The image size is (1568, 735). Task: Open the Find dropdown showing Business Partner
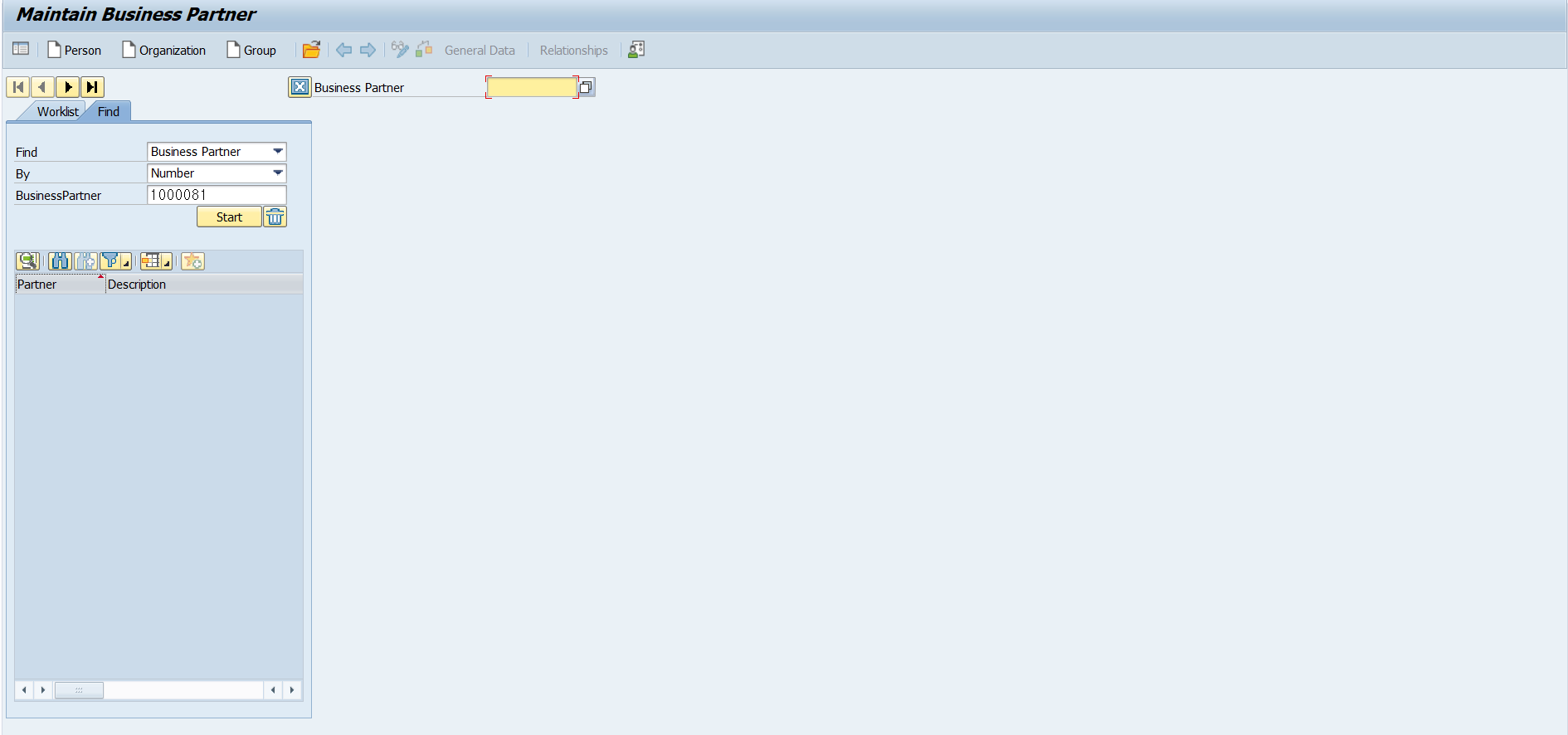(217, 152)
